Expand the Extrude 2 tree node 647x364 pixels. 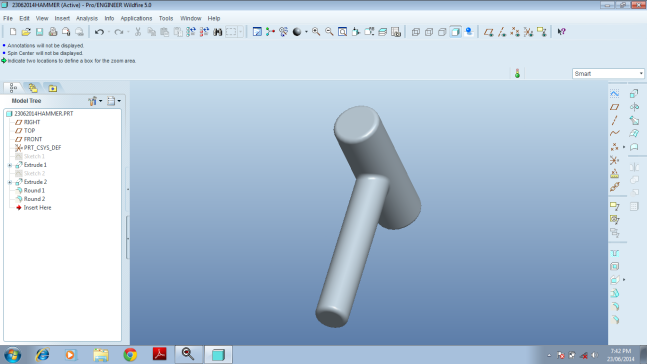10,182
